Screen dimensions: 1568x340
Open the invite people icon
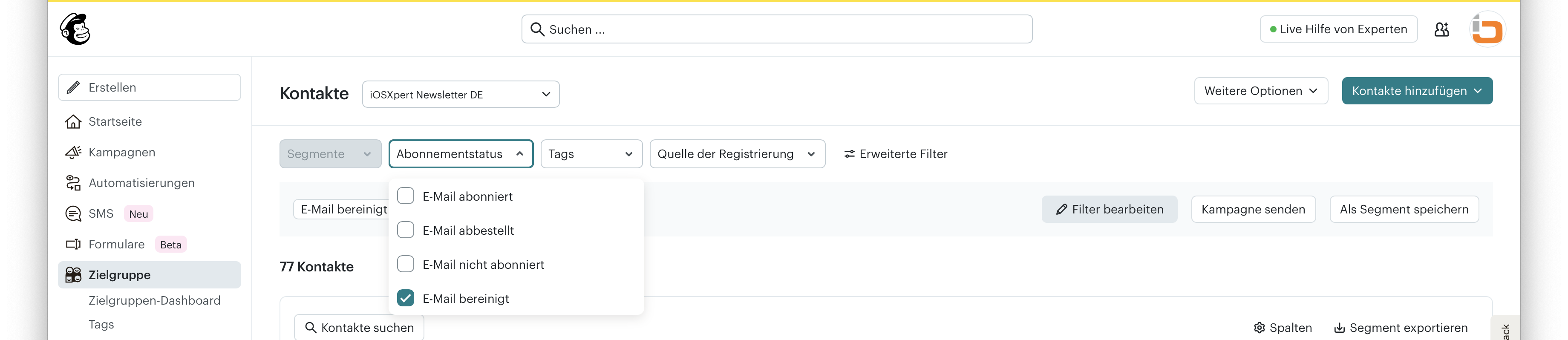pos(1441,29)
